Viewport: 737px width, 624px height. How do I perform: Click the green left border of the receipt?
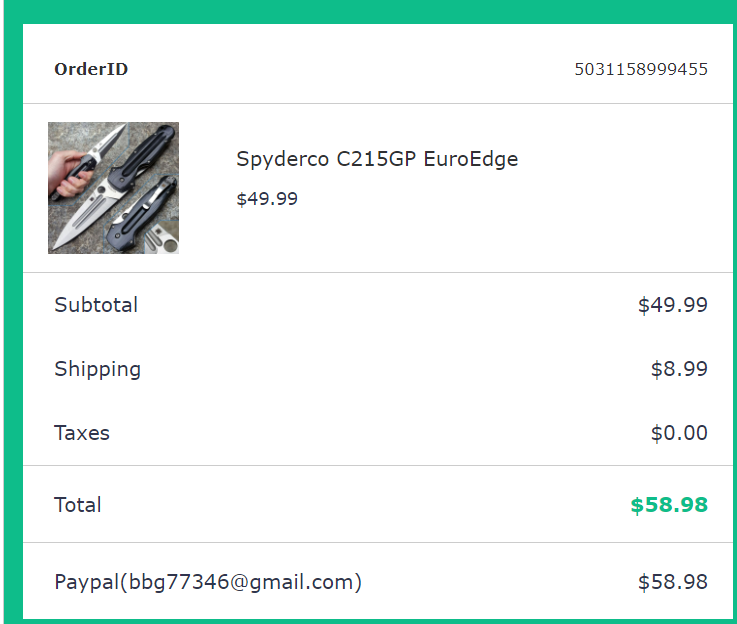click(10, 320)
